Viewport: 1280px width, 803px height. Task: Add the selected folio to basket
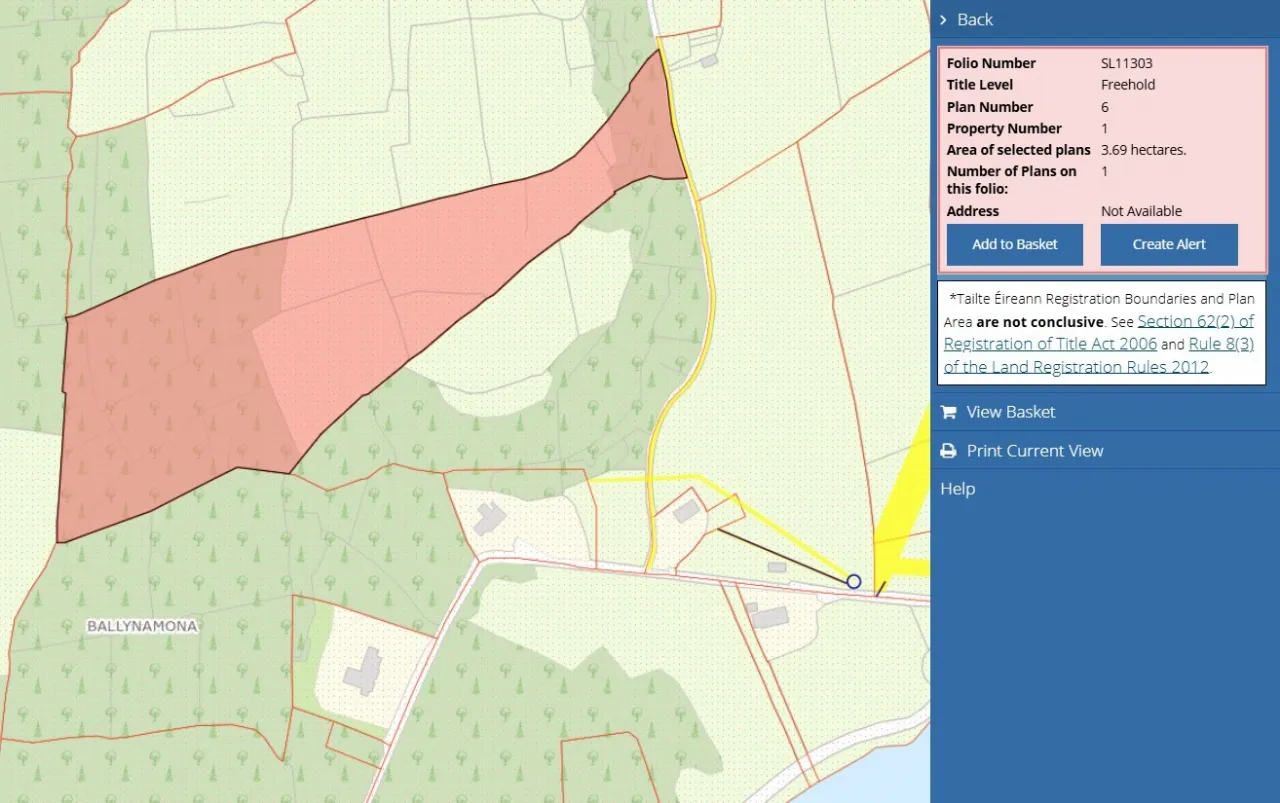pyautogui.click(x=1014, y=244)
